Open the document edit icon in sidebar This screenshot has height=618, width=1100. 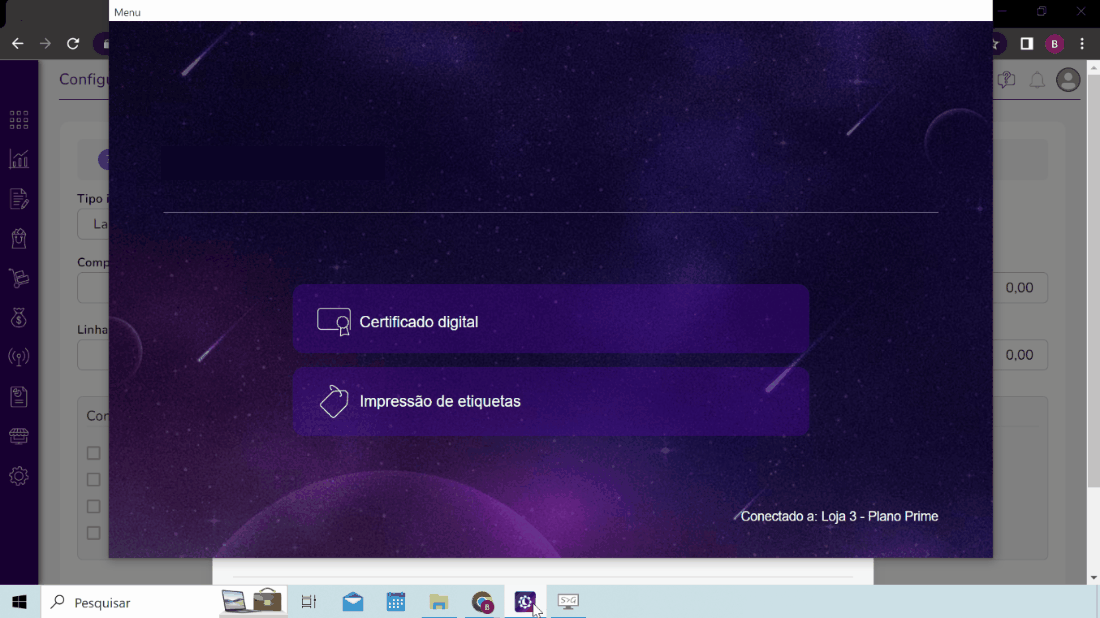(x=19, y=199)
